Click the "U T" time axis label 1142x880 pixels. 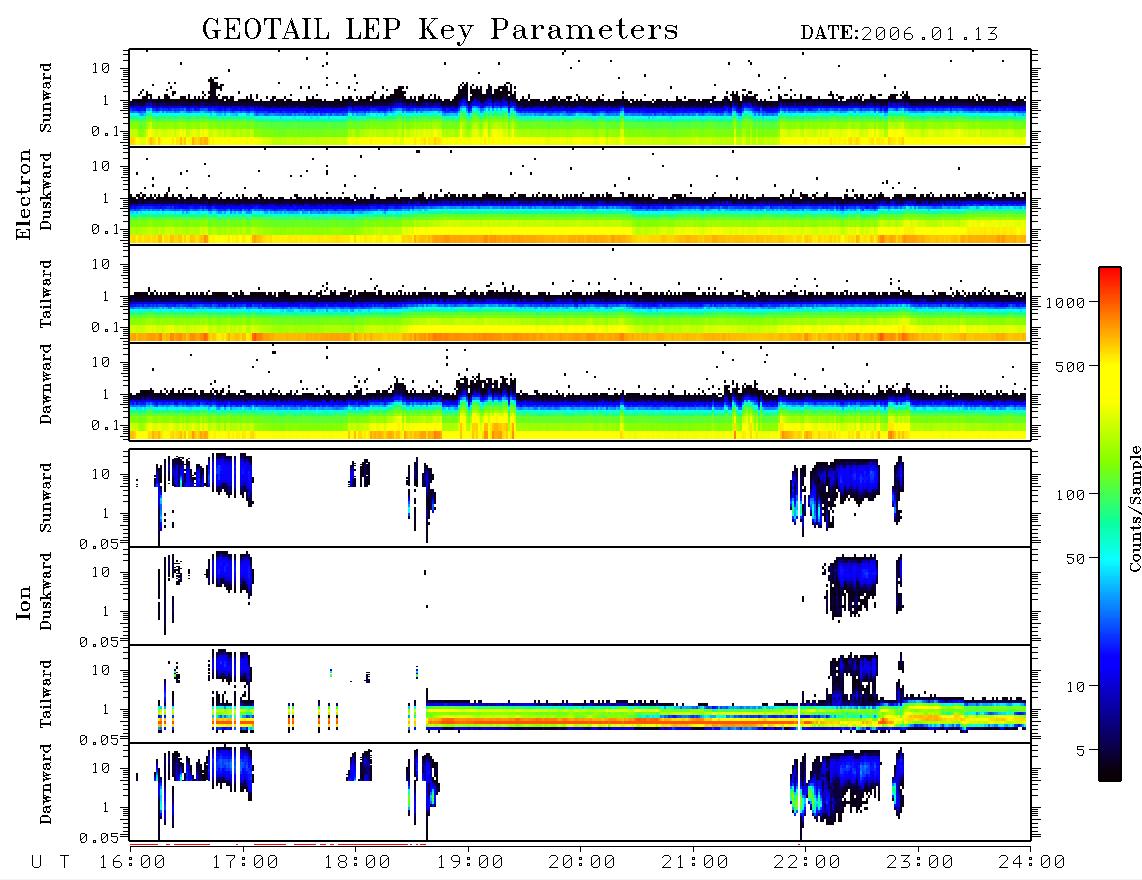[x=50, y=863]
